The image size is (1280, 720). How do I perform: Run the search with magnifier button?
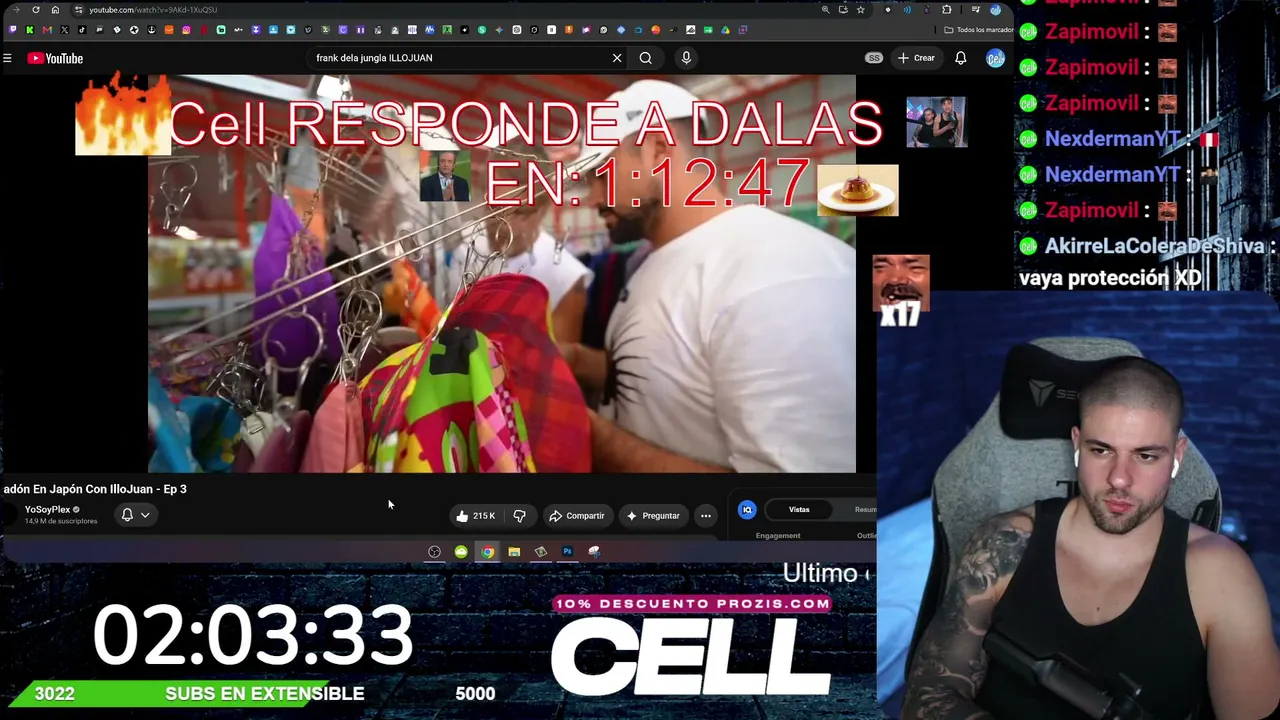646,58
